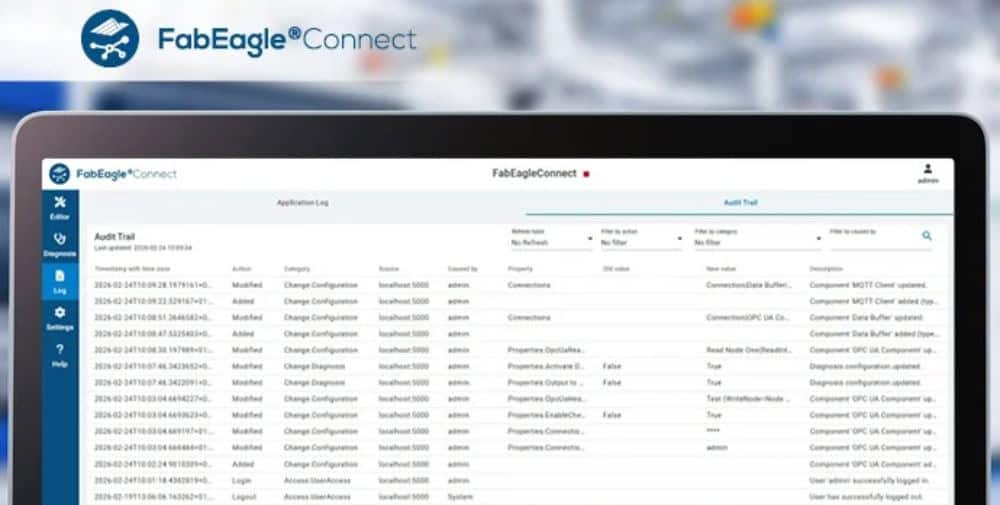The image size is (1000, 505).
Task: Click the 'Test (WriteNode' new value cell
Action: [x=748, y=399]
